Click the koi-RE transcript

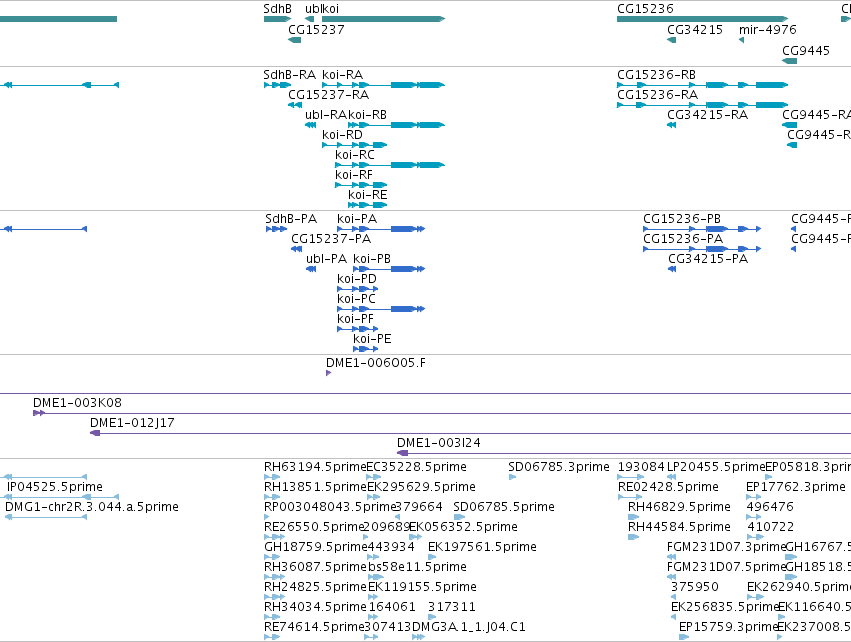pos(367,205)
